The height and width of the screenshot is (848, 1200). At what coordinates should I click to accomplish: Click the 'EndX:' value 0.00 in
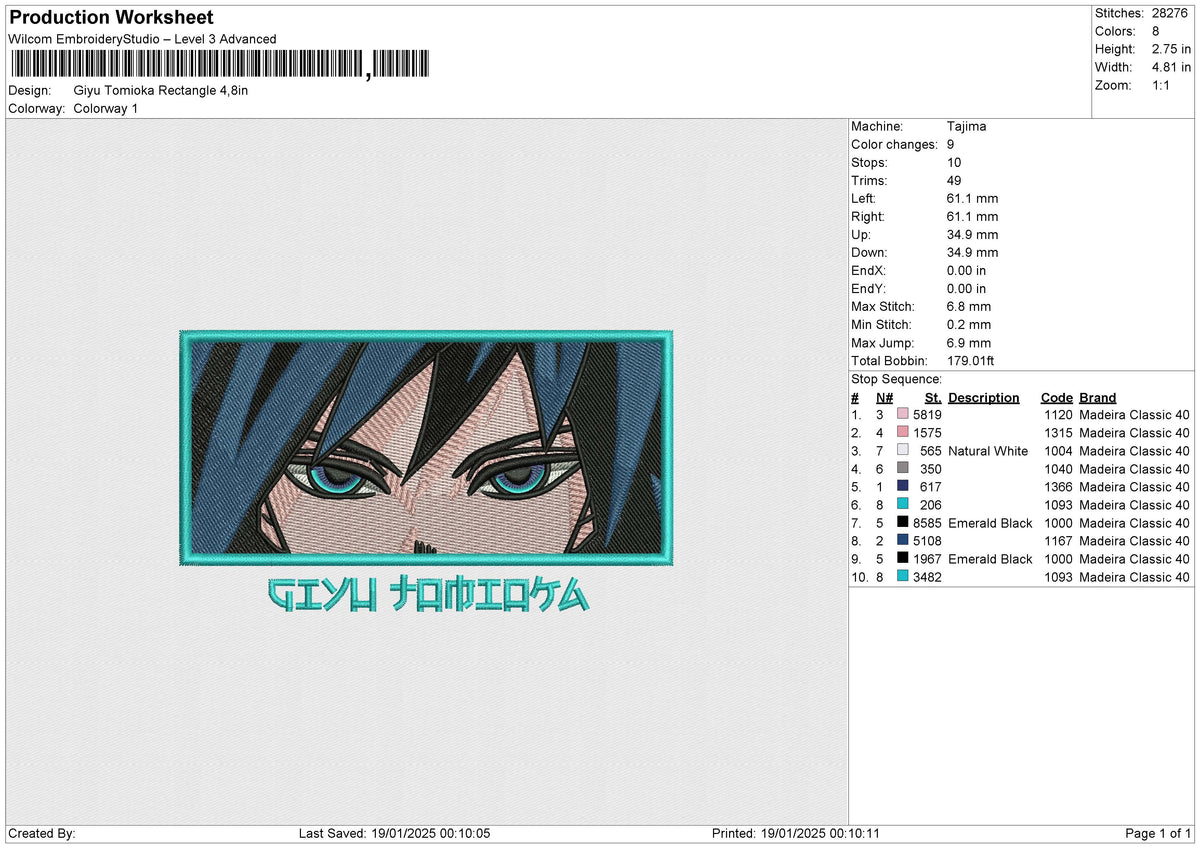[967, 271]
